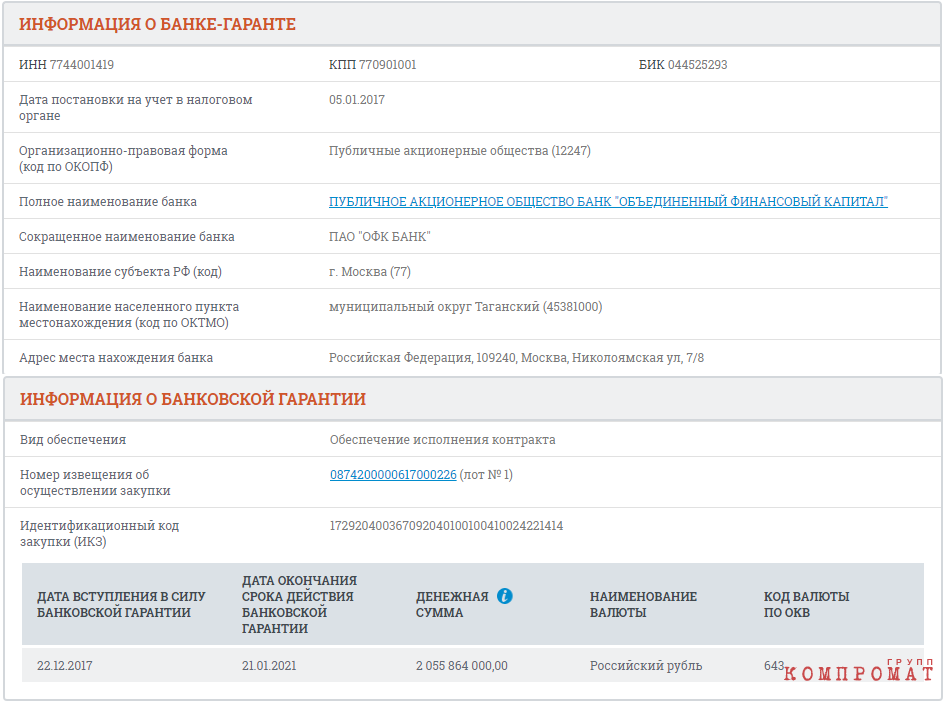Click the 'Сокращенное наименование банка' label
The width and height of the screenshot is (944, 701).
[126, 237]
